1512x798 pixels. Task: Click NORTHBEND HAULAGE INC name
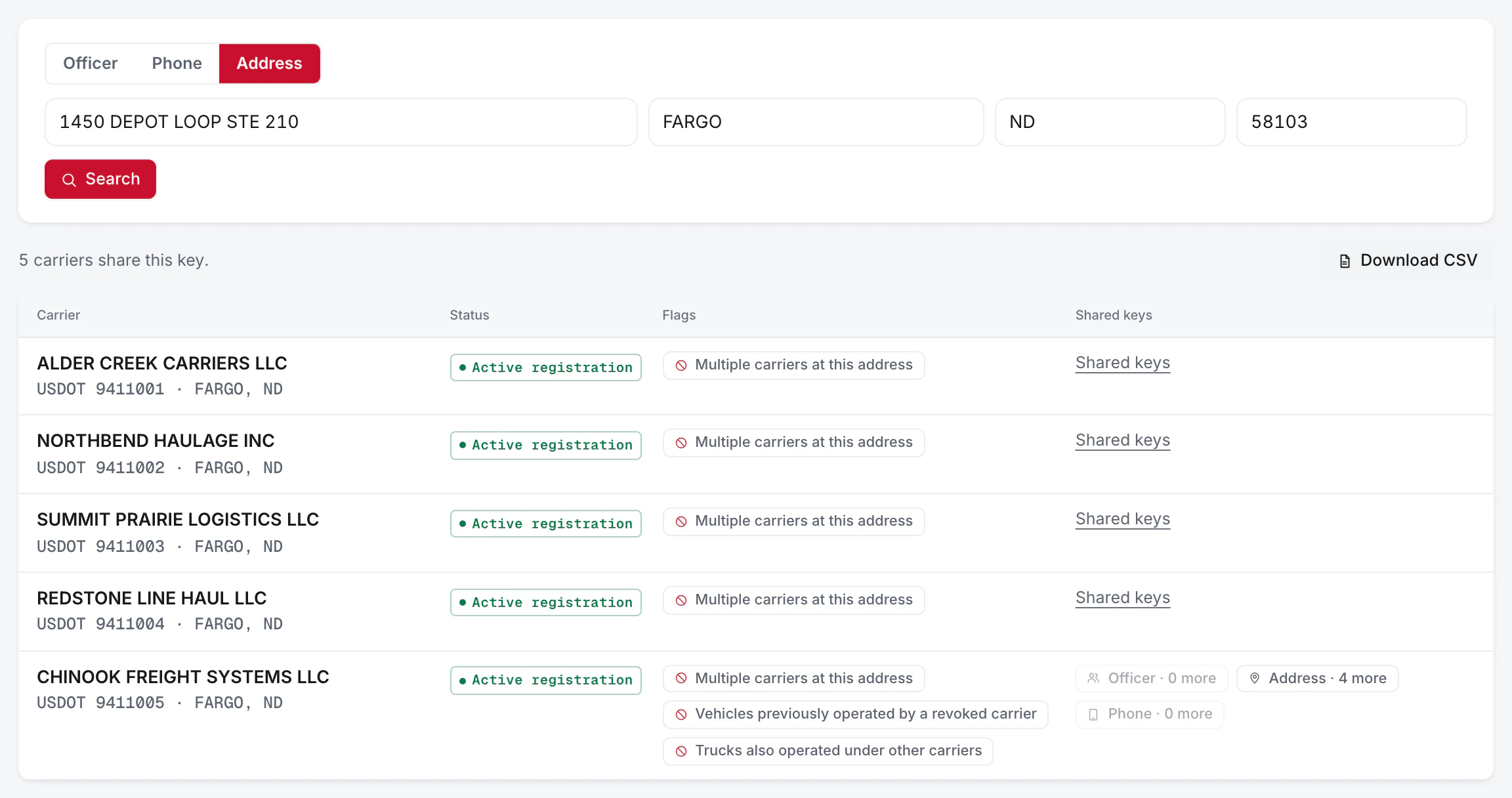pos(156,440)
